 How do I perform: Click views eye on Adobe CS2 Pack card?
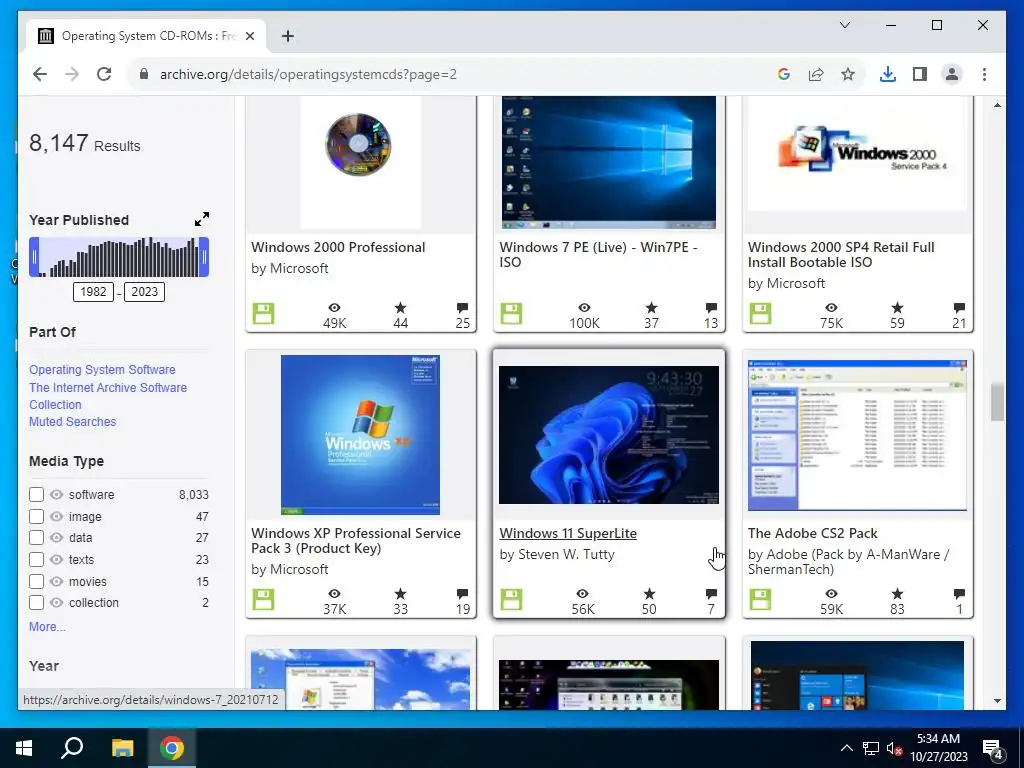point(831,594)
